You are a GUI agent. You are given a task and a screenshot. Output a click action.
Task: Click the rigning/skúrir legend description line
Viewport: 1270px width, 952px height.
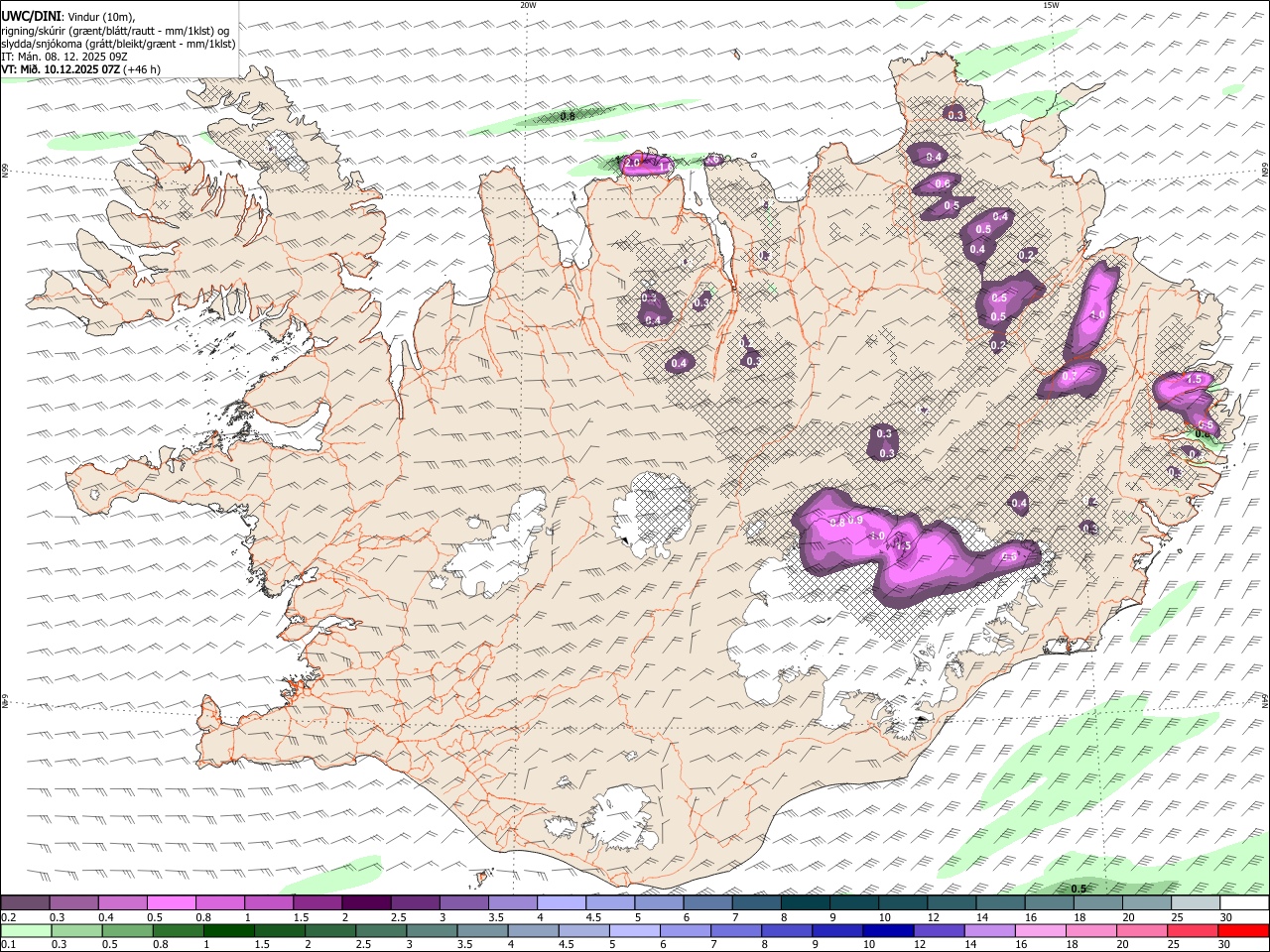(114, 30)
